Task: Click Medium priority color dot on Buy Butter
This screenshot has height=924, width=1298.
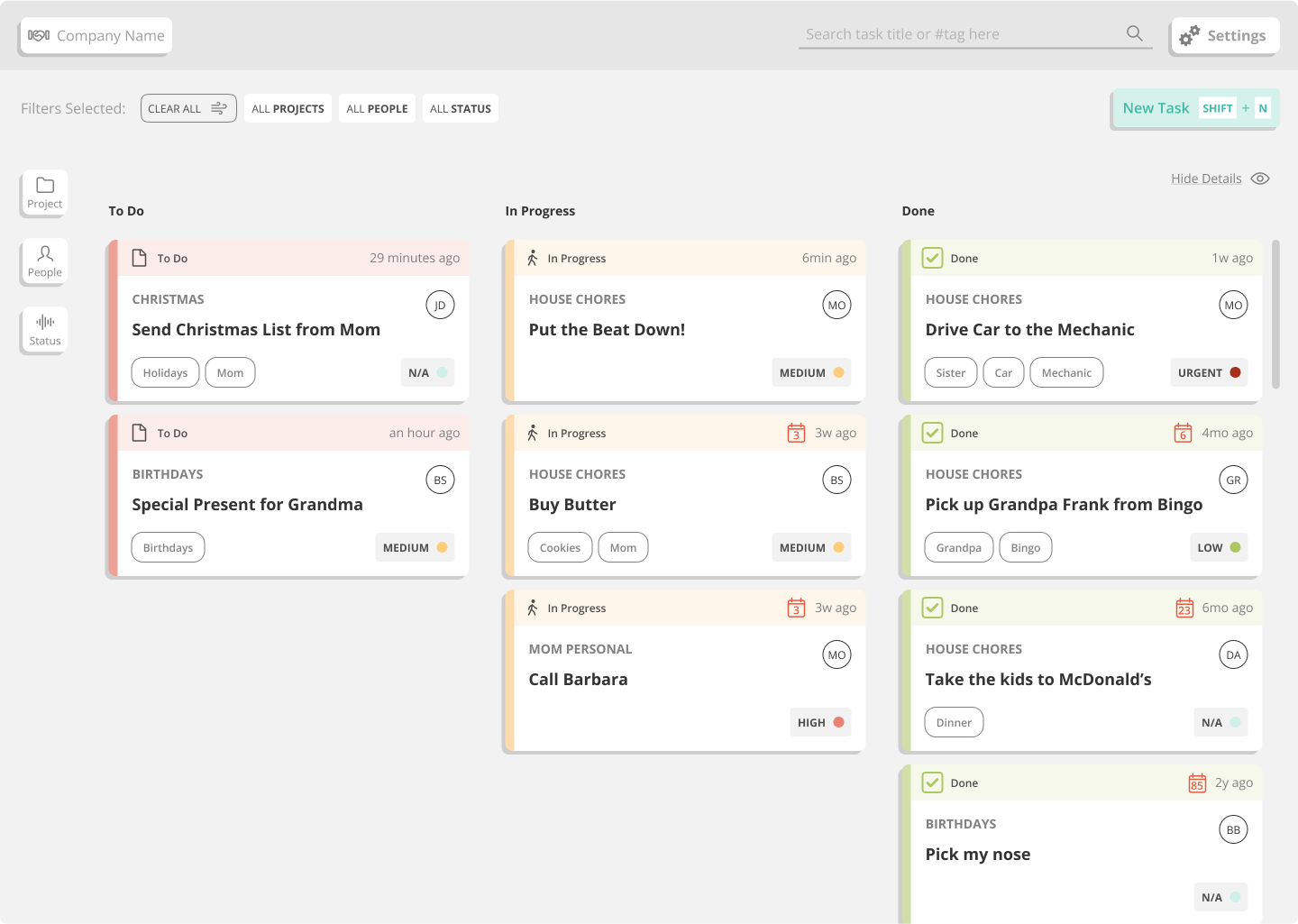Action: click(x=838, y=547)
